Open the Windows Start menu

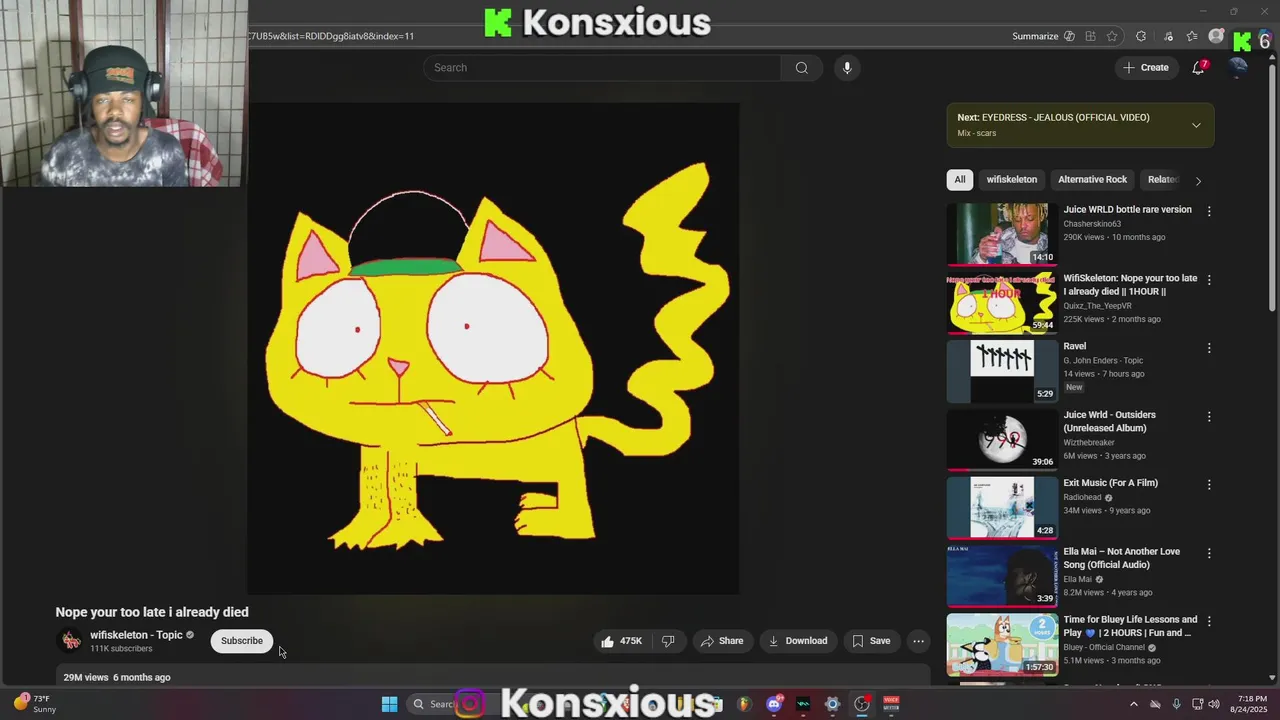tap(389, 704)
